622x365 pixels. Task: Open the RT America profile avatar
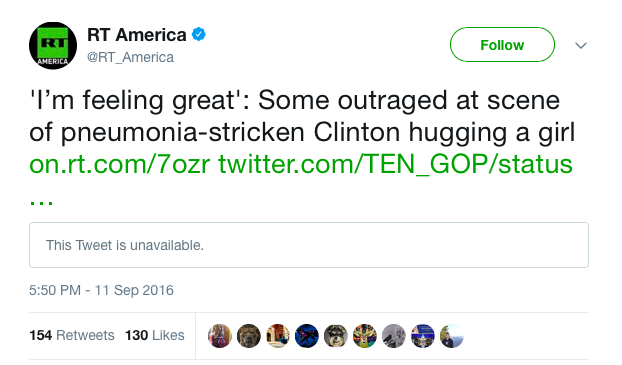pyautogui.click(x=53, y=46)
